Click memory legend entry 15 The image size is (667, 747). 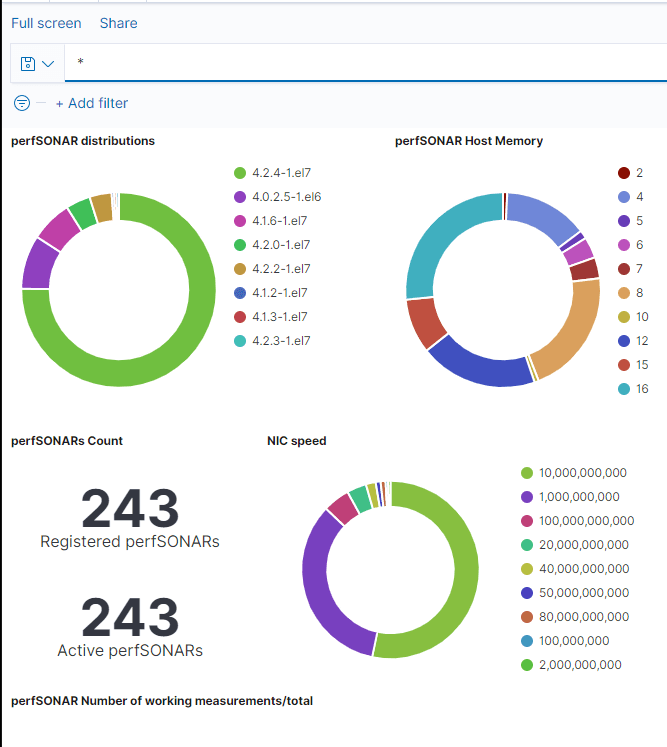click(x=633, y=365)
